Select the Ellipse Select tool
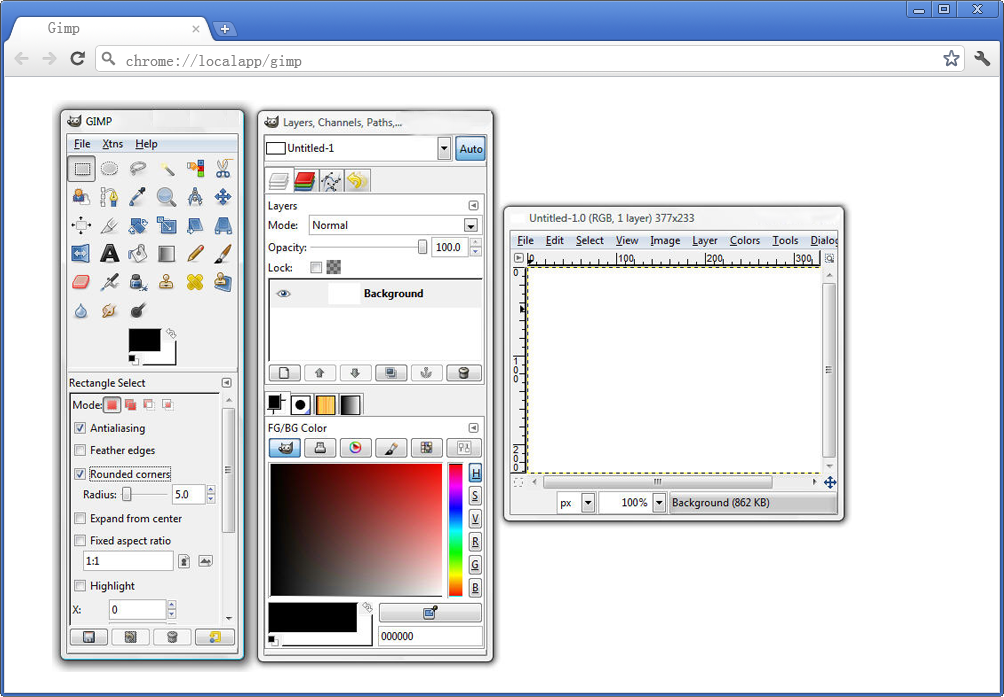This screenshot has height=697, width=1004. click(x=109, y=169)
